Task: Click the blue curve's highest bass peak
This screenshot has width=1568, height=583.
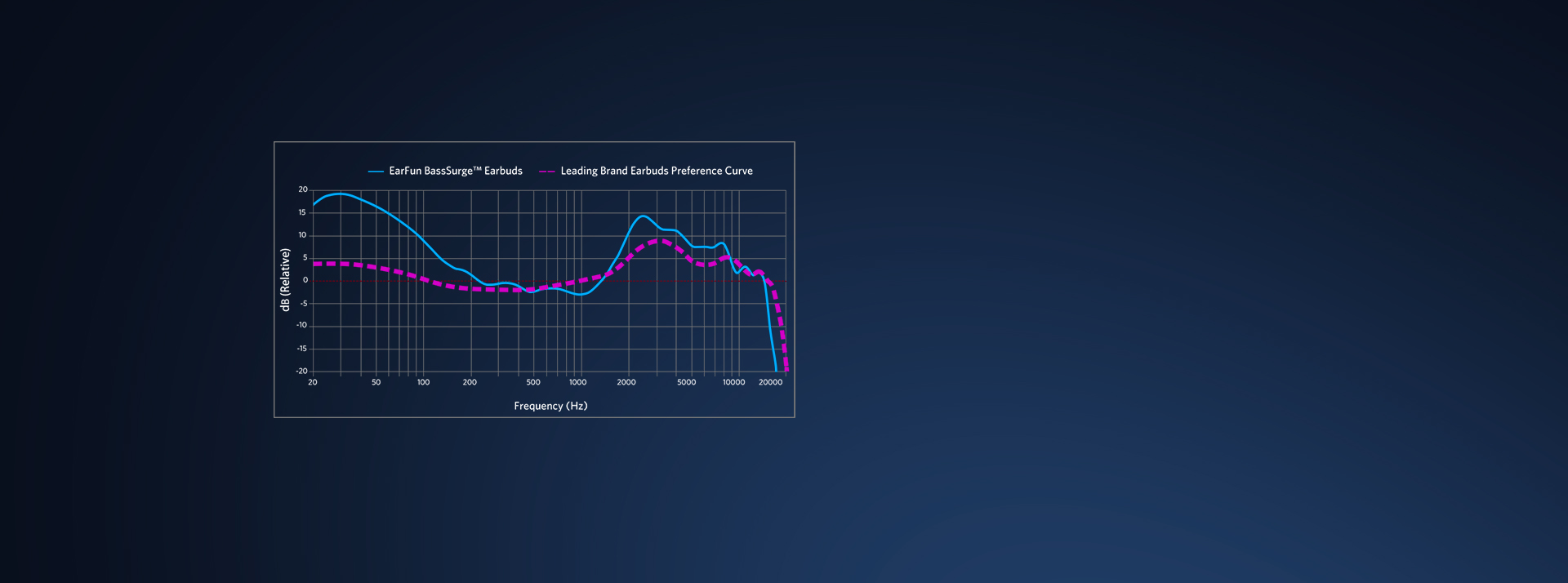Action: click(340, 194)
